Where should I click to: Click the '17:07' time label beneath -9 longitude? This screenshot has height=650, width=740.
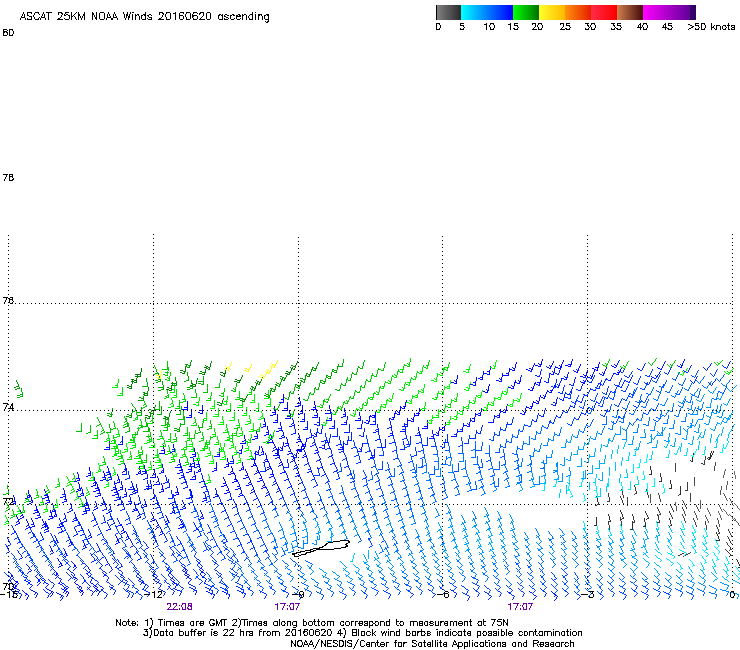coord(287,607)
